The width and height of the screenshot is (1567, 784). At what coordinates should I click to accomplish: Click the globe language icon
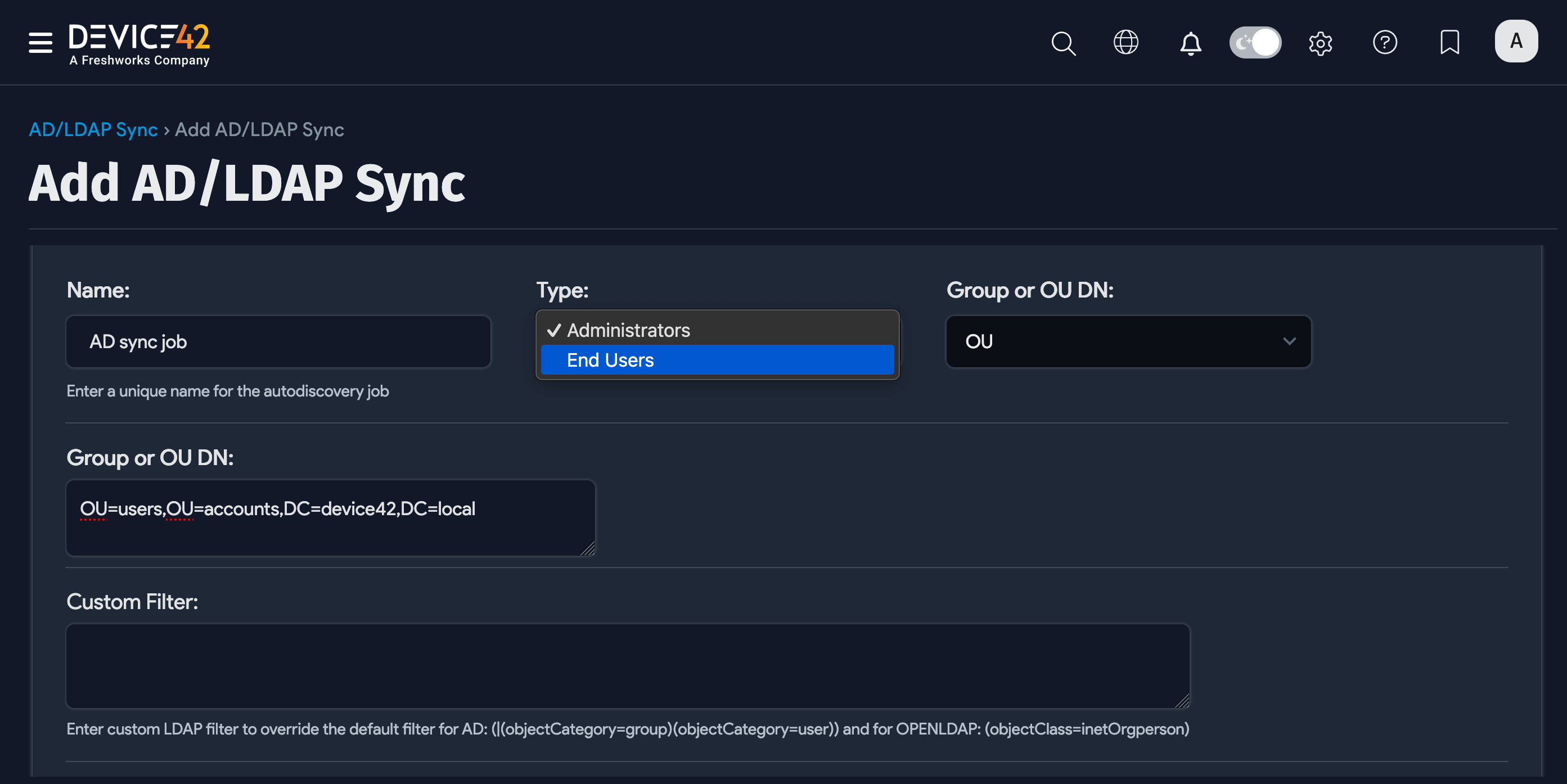[x=1126, y=42]
